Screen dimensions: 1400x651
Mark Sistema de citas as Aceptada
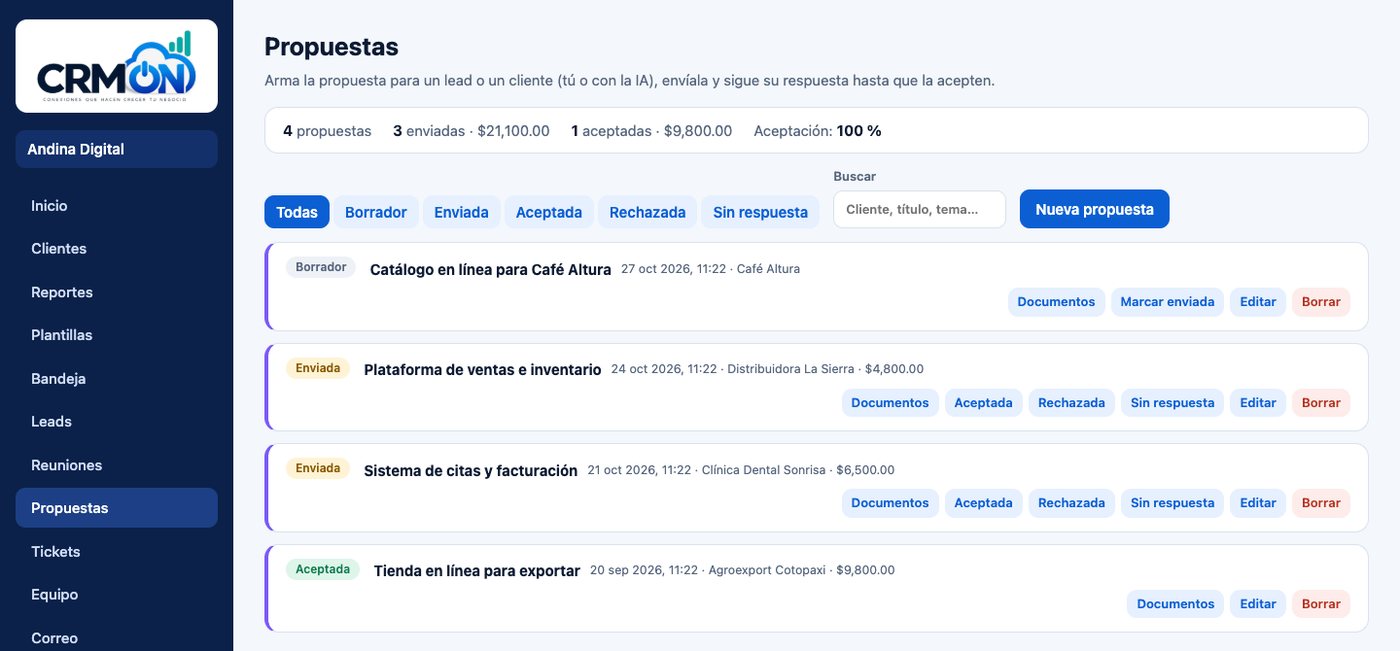tap(983, 503)
